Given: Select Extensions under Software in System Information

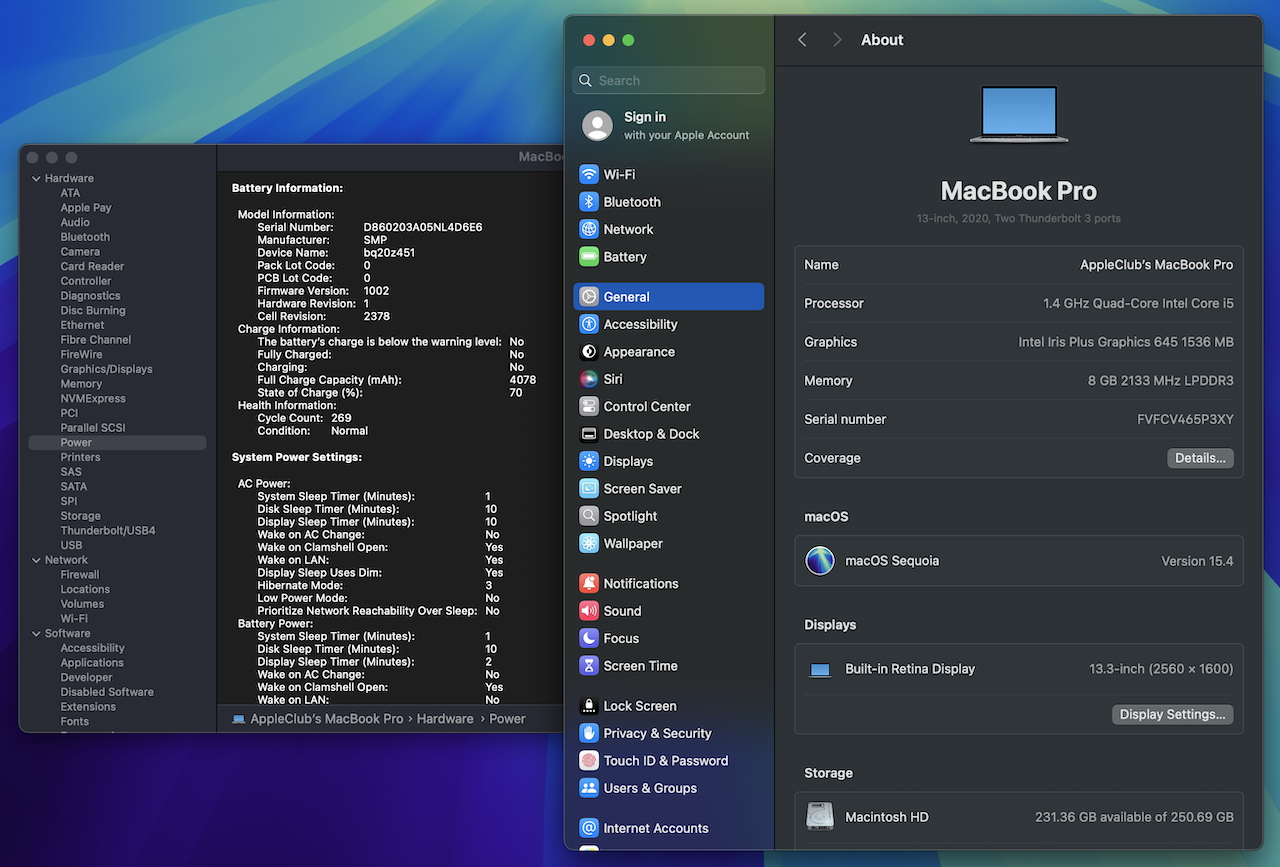Looking at the screenshot, I should (x=88, y=707).
